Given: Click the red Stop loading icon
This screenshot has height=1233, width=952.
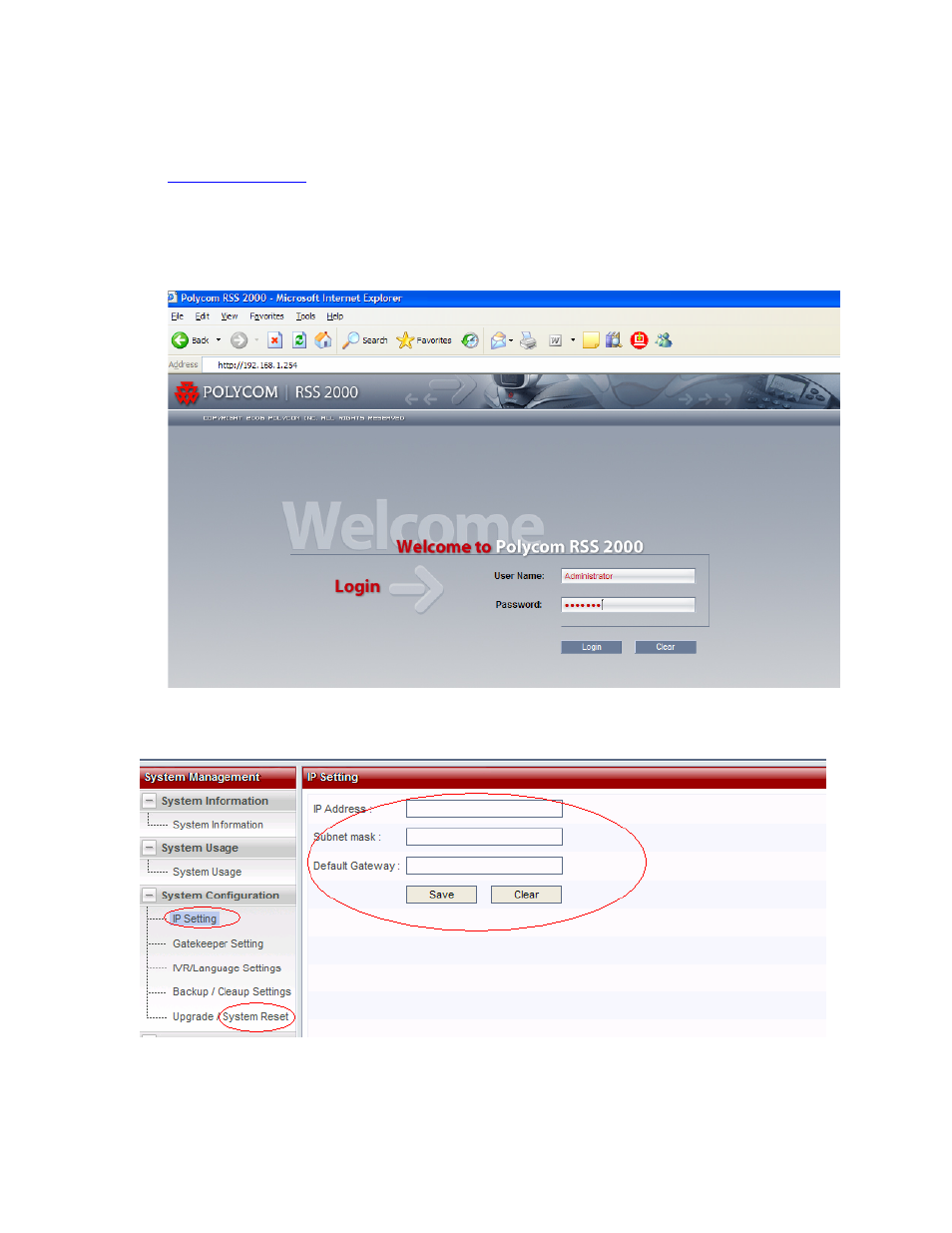Looking at the screenshot, I should click(274, 340).
